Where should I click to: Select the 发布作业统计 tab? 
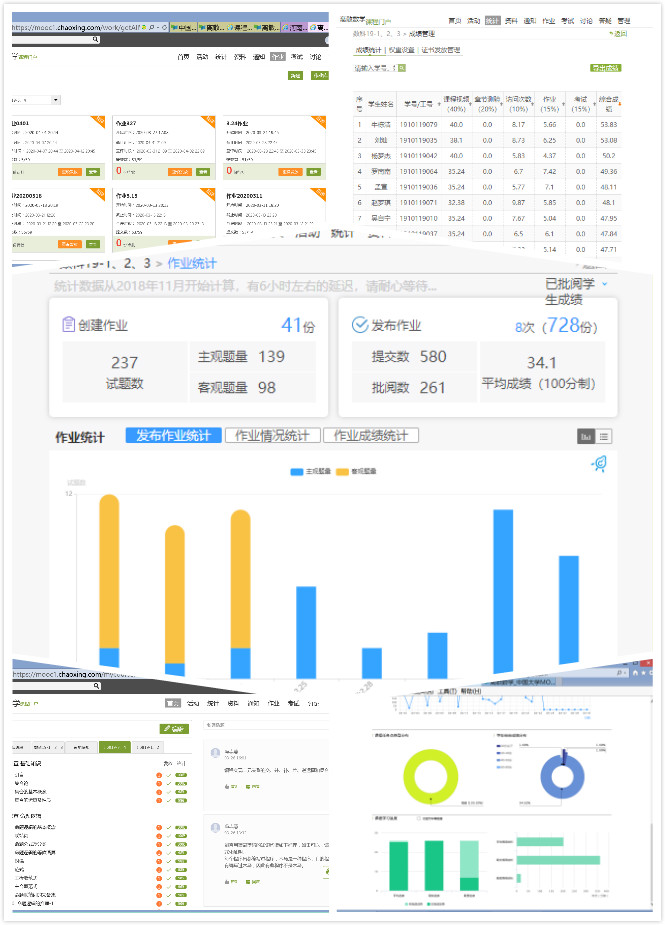(x=174, y=436)
